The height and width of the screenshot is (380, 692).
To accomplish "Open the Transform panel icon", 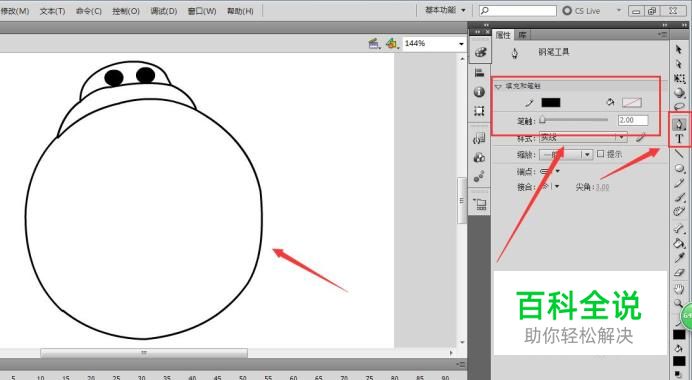I will [480, 111].
